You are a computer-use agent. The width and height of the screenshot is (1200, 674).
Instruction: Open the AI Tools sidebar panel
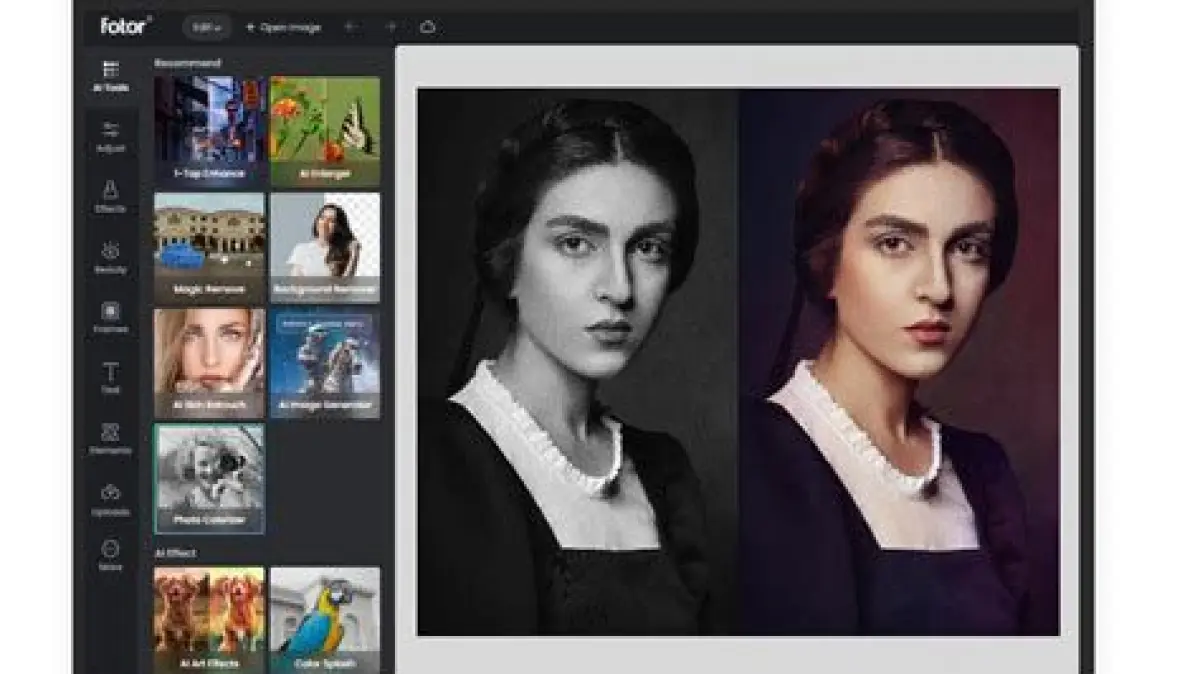pos(110,75)
